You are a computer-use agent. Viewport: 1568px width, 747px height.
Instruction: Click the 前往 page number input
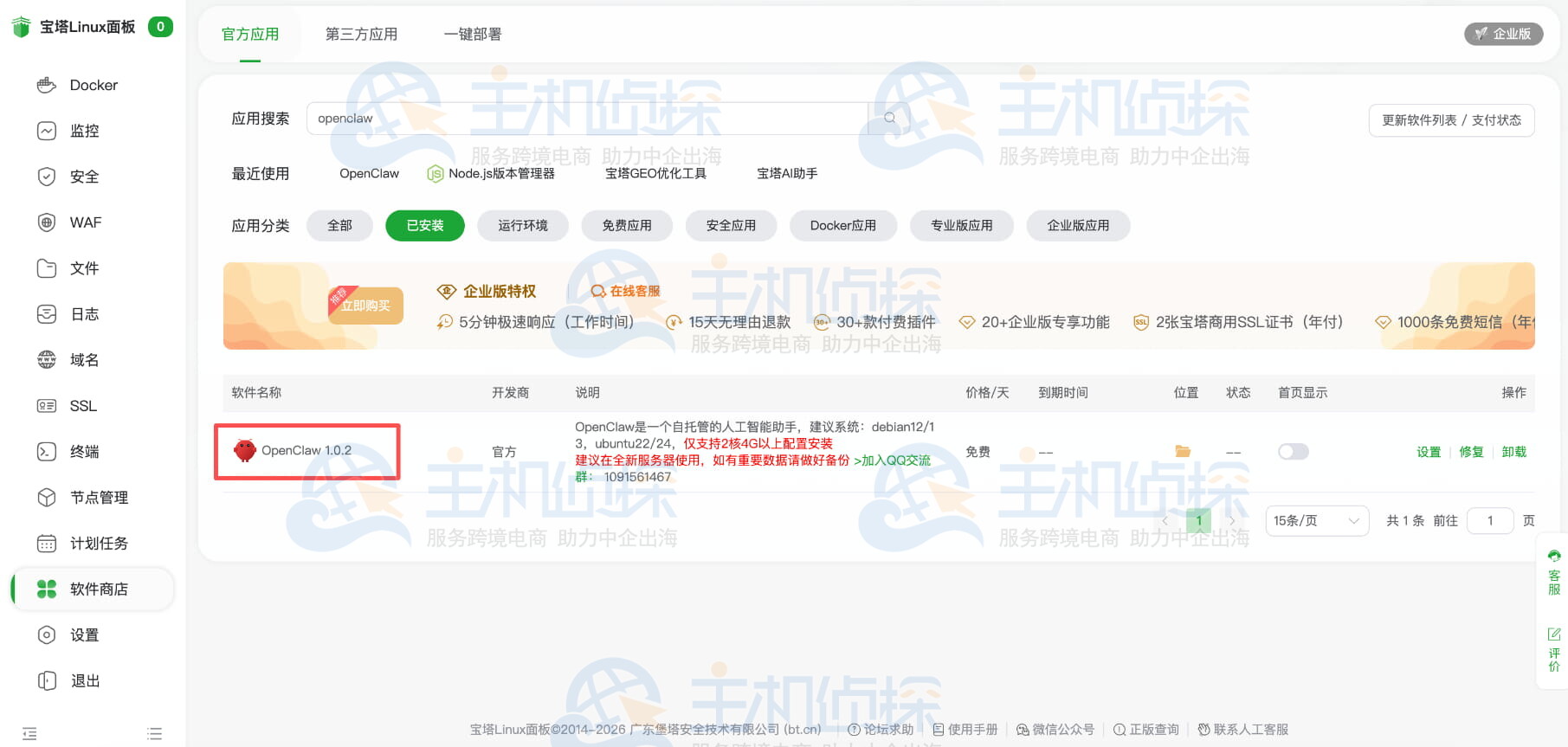(1490, 521)
